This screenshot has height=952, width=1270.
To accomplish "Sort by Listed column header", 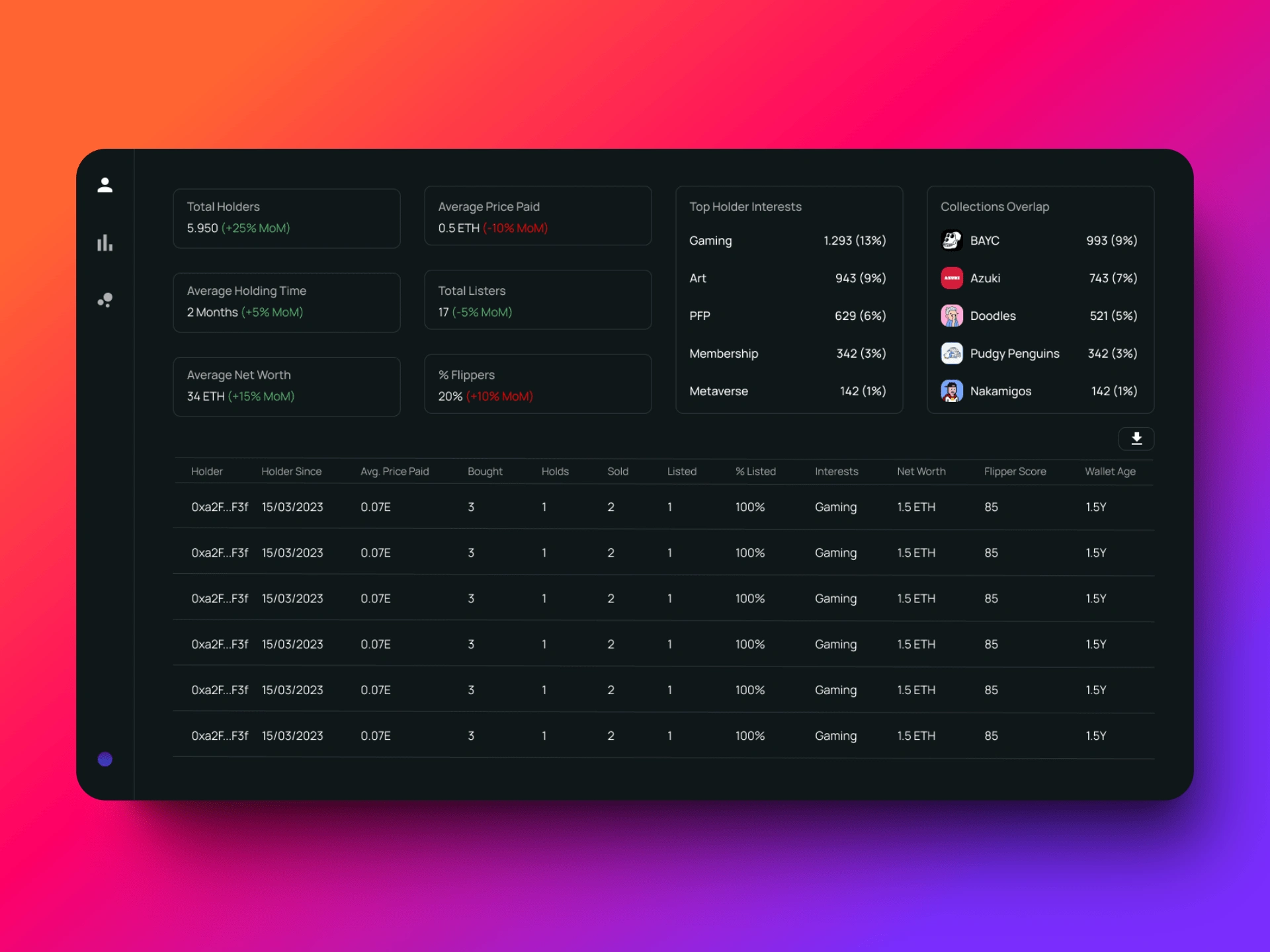I will click(681, 471).
